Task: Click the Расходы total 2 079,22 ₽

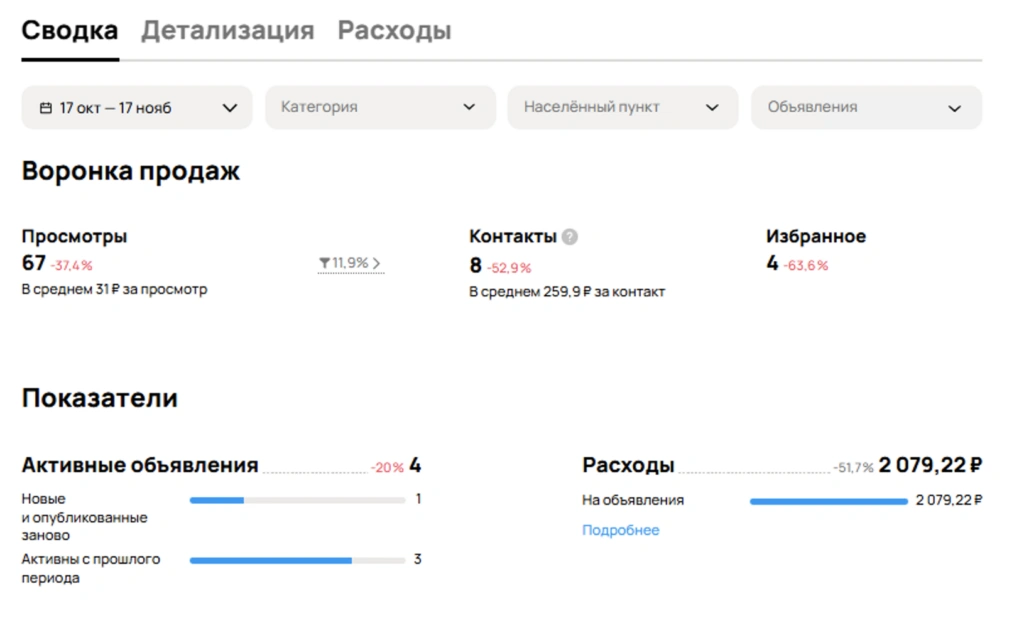Action: click(x=930, y=465)
